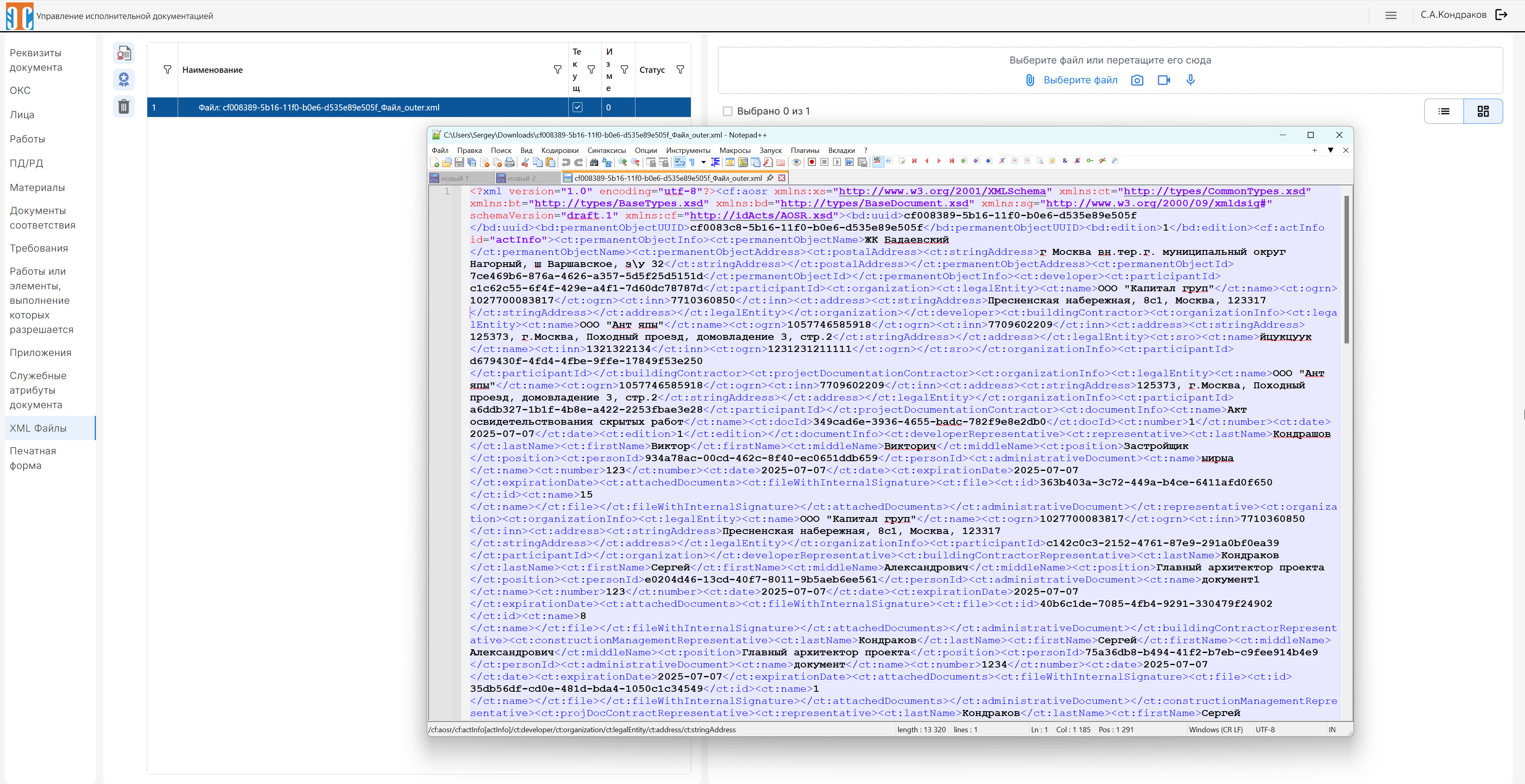The width and height of the screenshot is (1525, 784).
Task: Click the 'UTF-8' encoding in status bar
Action: (1265, 729)
